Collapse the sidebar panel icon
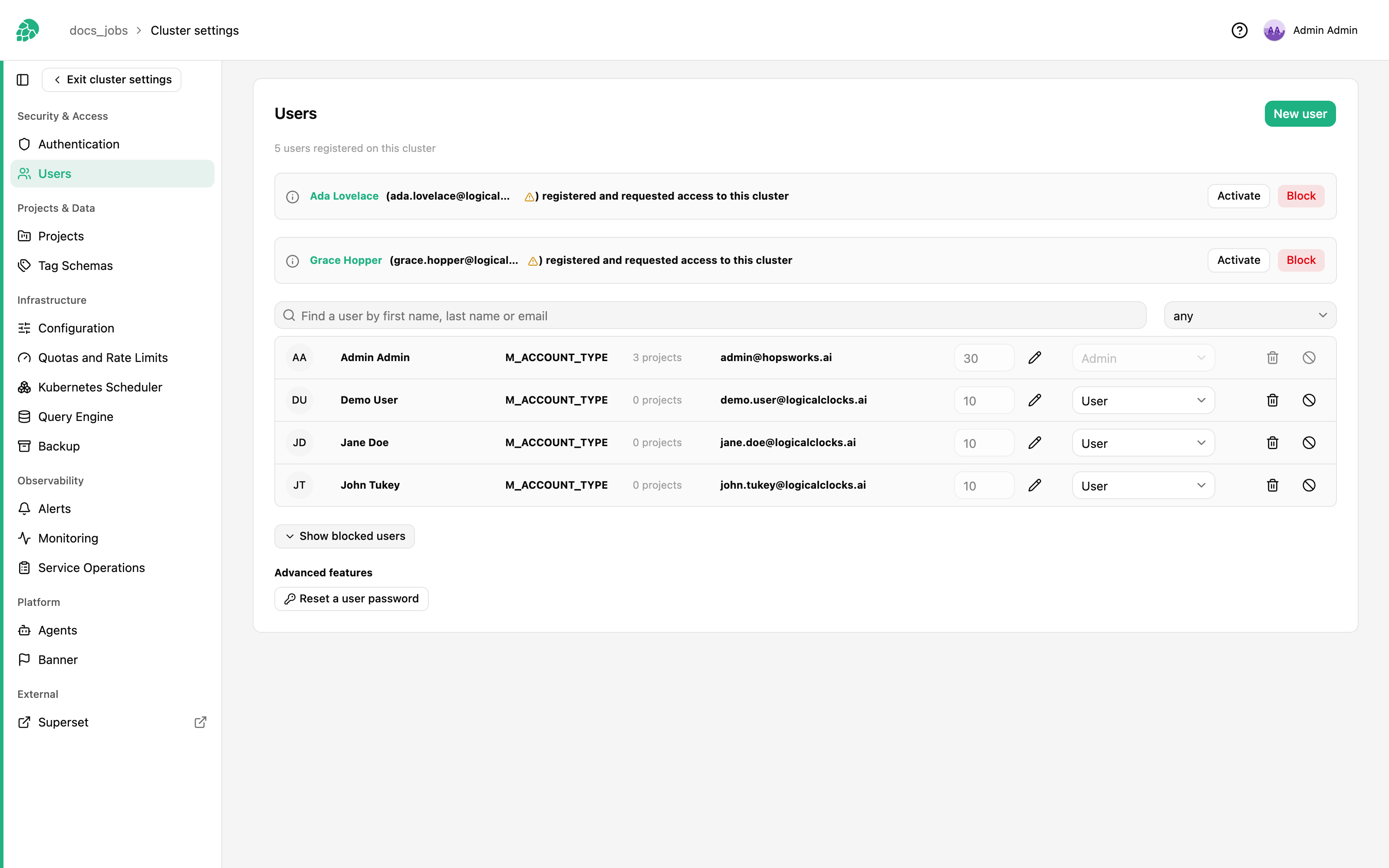The height and width of the screenshot is (868, 1389). click(x=23, y=80)
